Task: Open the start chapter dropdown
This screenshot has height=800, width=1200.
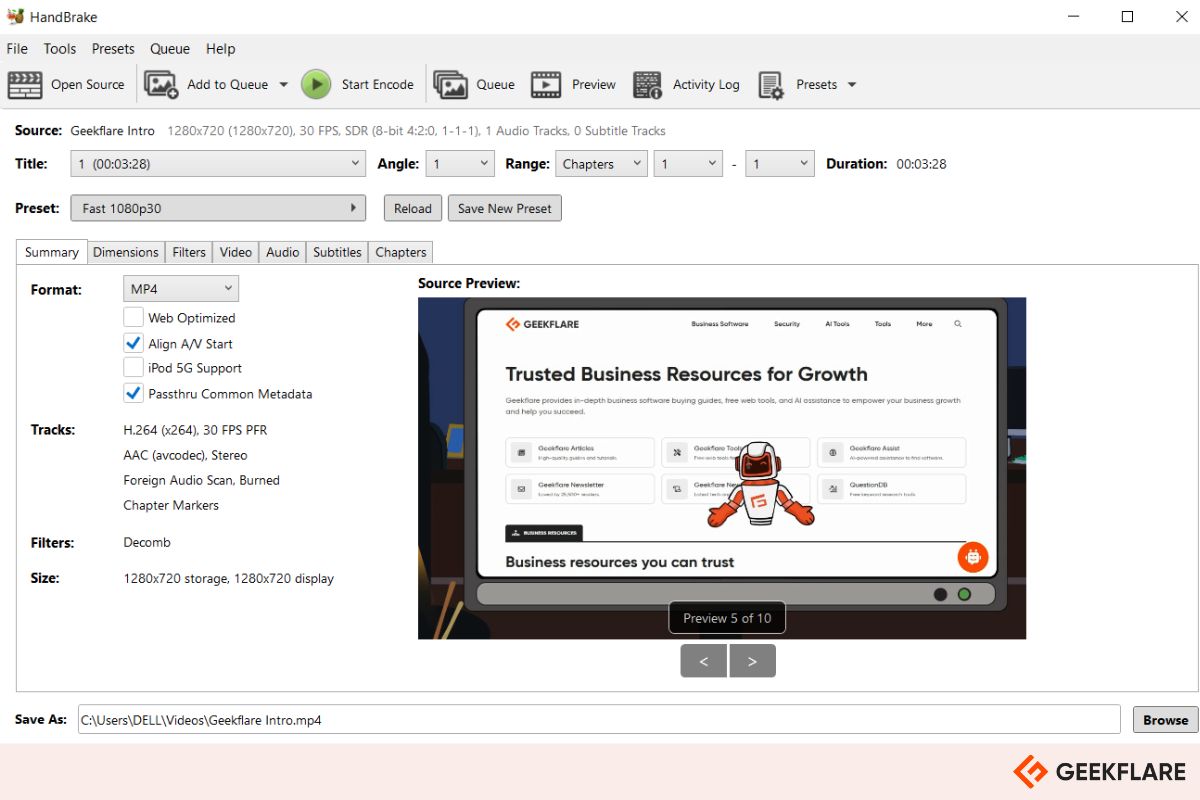Action: pyautogui.click(x=688, y=164)
